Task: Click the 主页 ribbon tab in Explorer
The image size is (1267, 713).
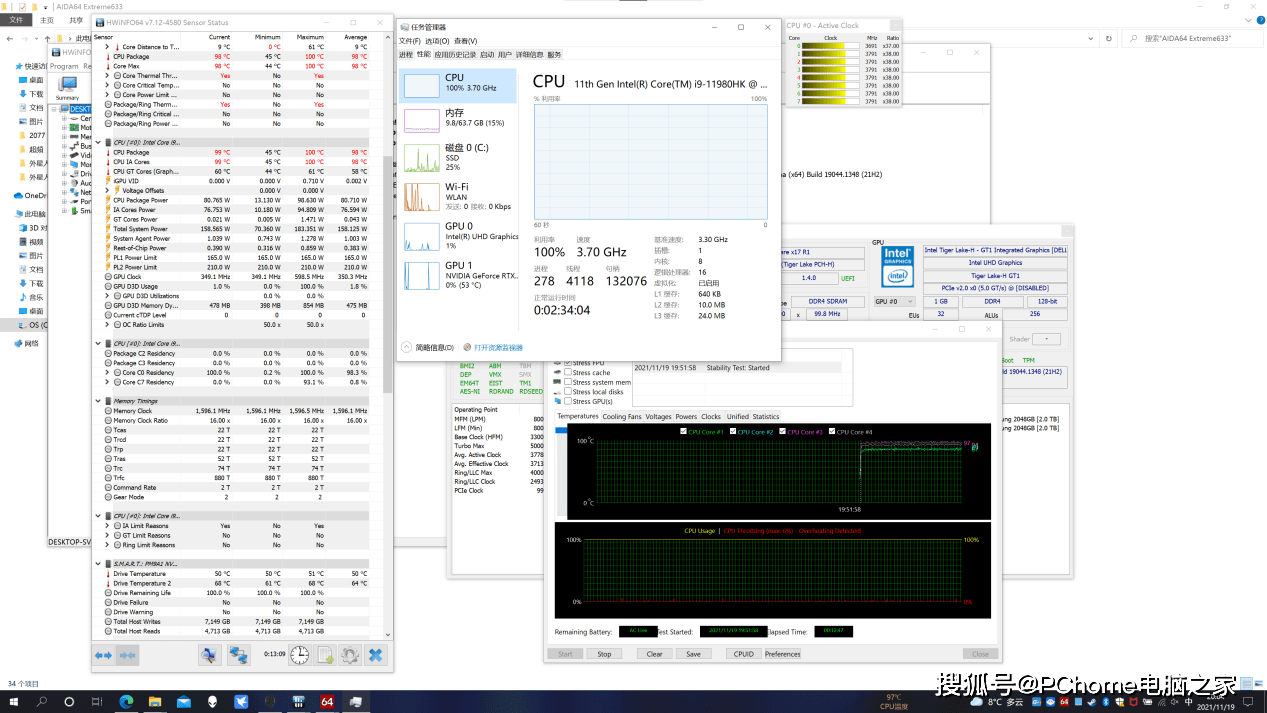Action: (x=47, y=20)
